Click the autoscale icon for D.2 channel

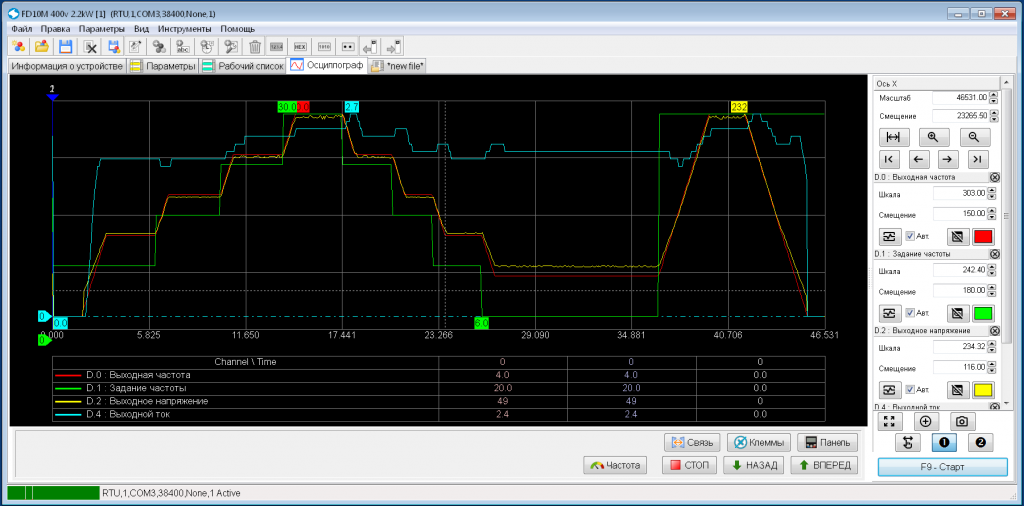coord(889,390)
